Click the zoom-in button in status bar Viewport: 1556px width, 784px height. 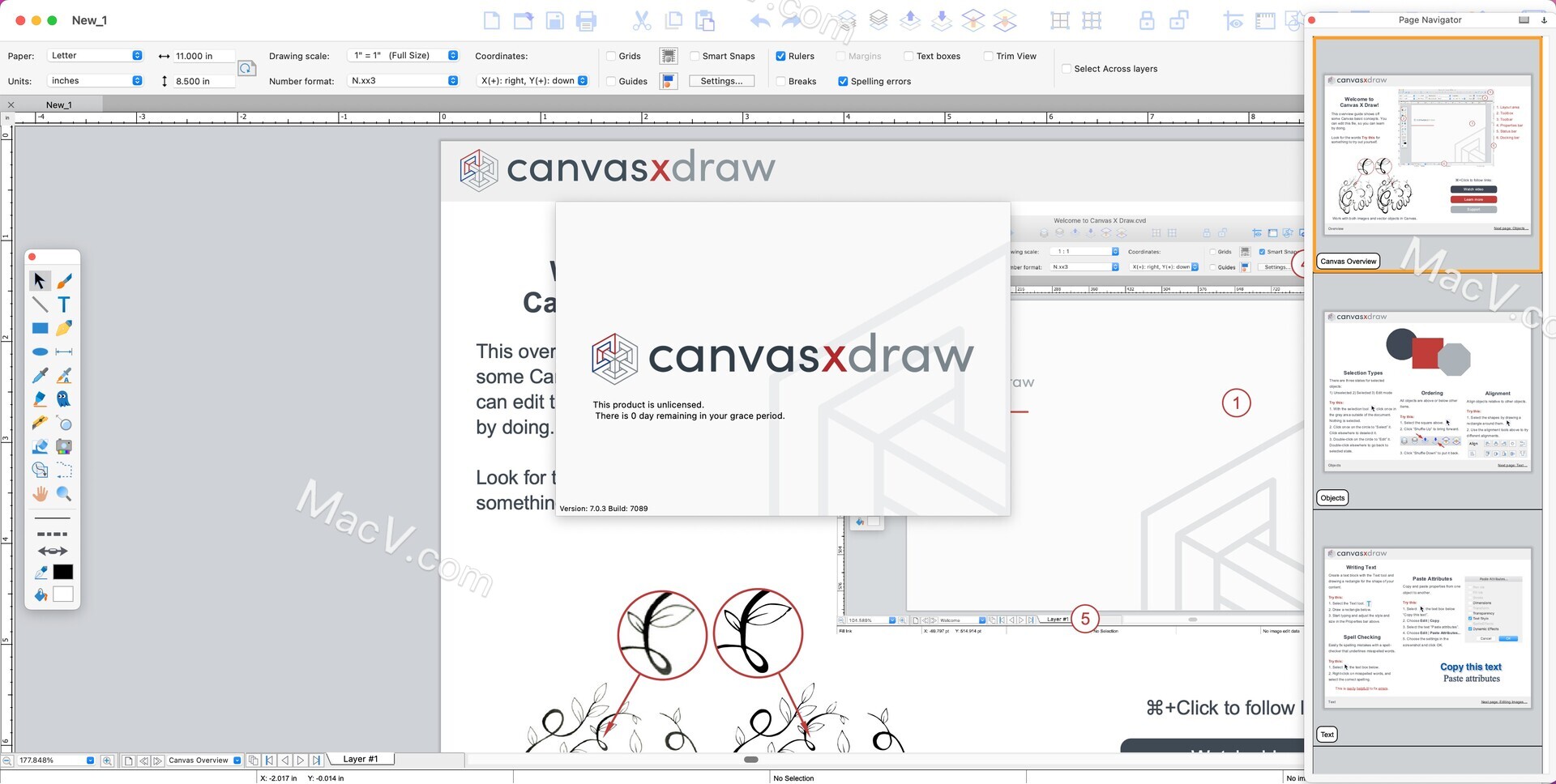pos(107,761)
